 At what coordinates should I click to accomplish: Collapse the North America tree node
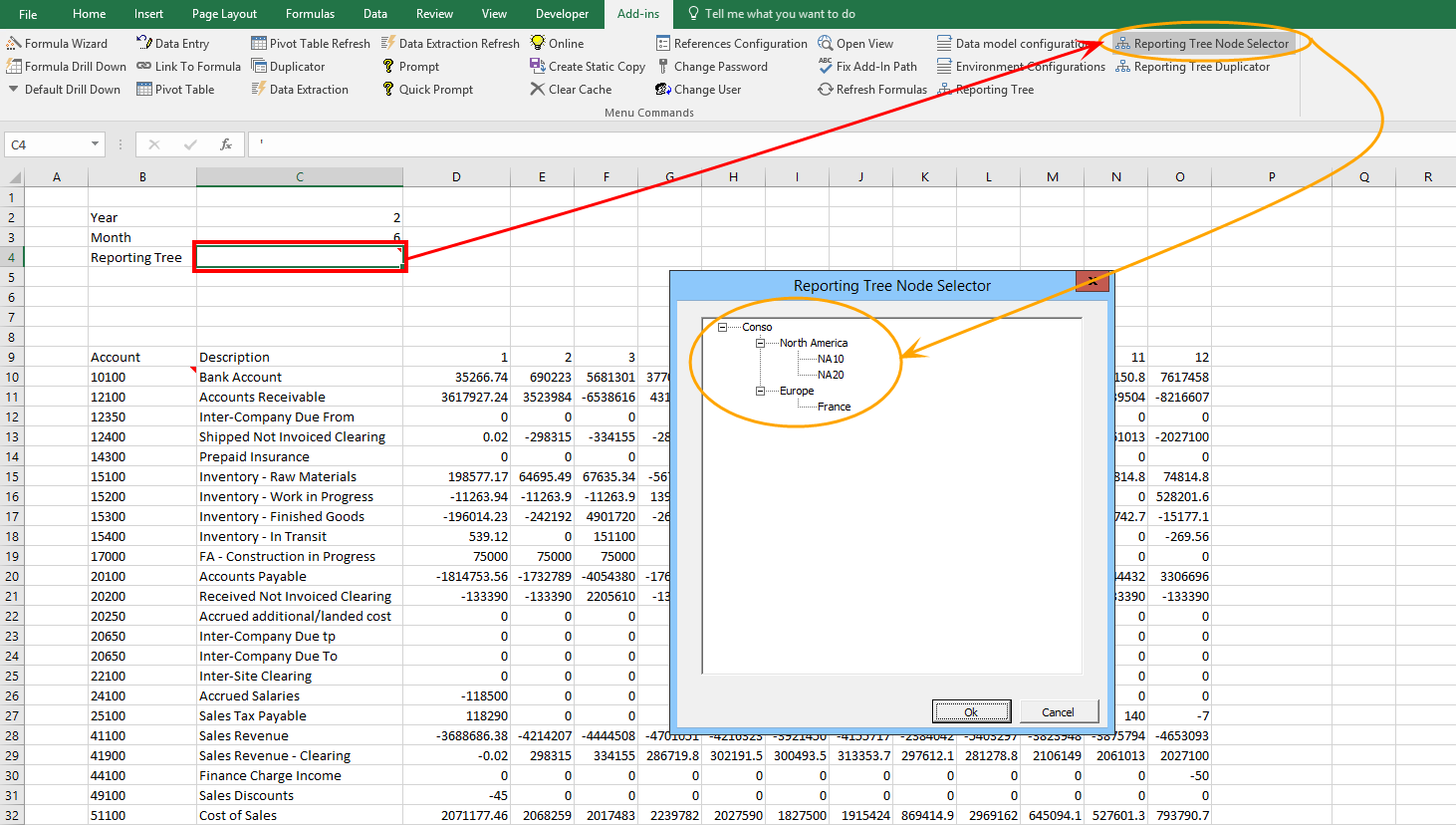click(x=760, y=343)
